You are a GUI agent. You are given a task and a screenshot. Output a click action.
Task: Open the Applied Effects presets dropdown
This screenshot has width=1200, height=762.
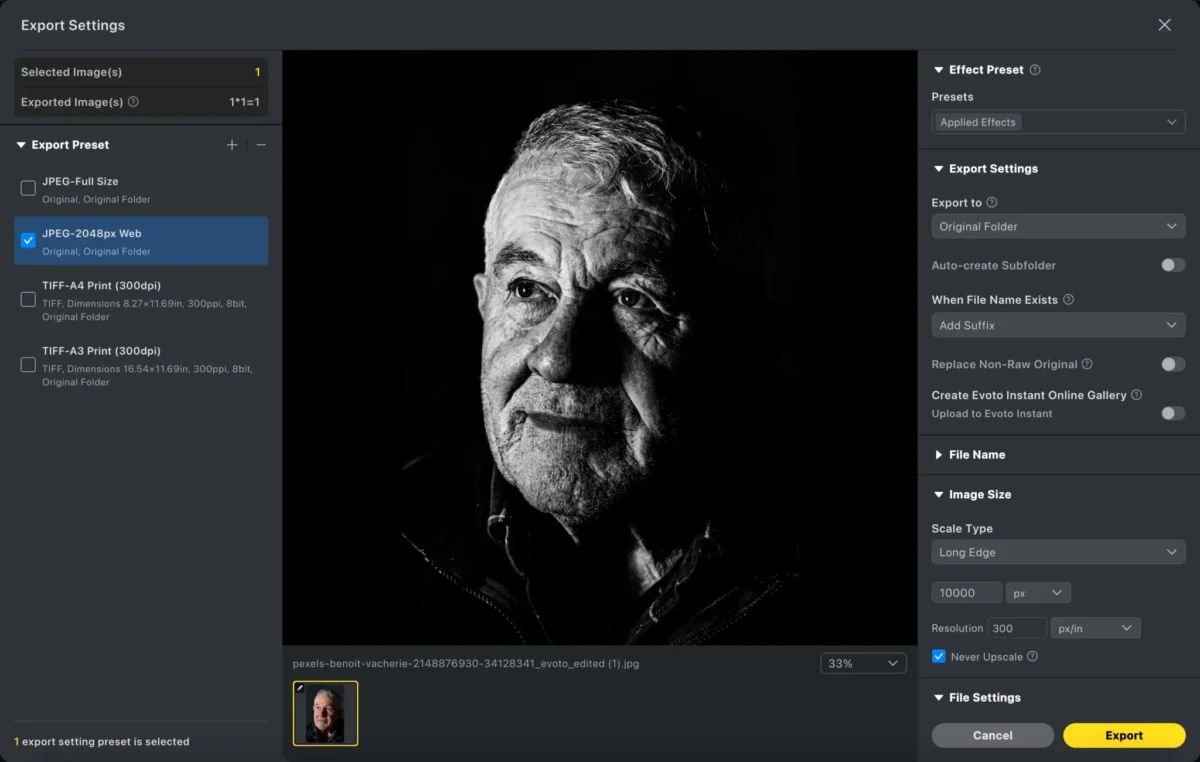click(x=1058, y=122)
